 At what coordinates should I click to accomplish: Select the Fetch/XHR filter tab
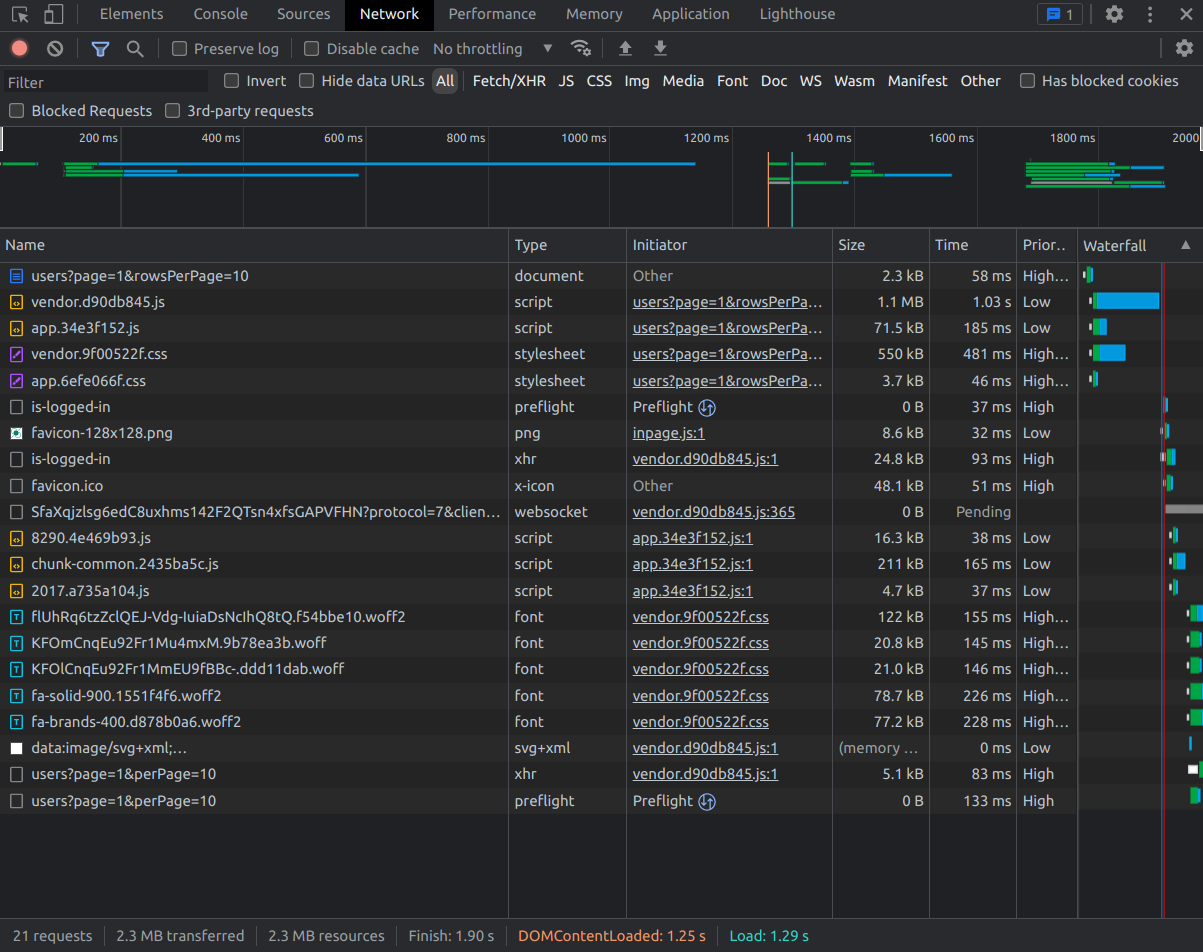pos(508,81)
